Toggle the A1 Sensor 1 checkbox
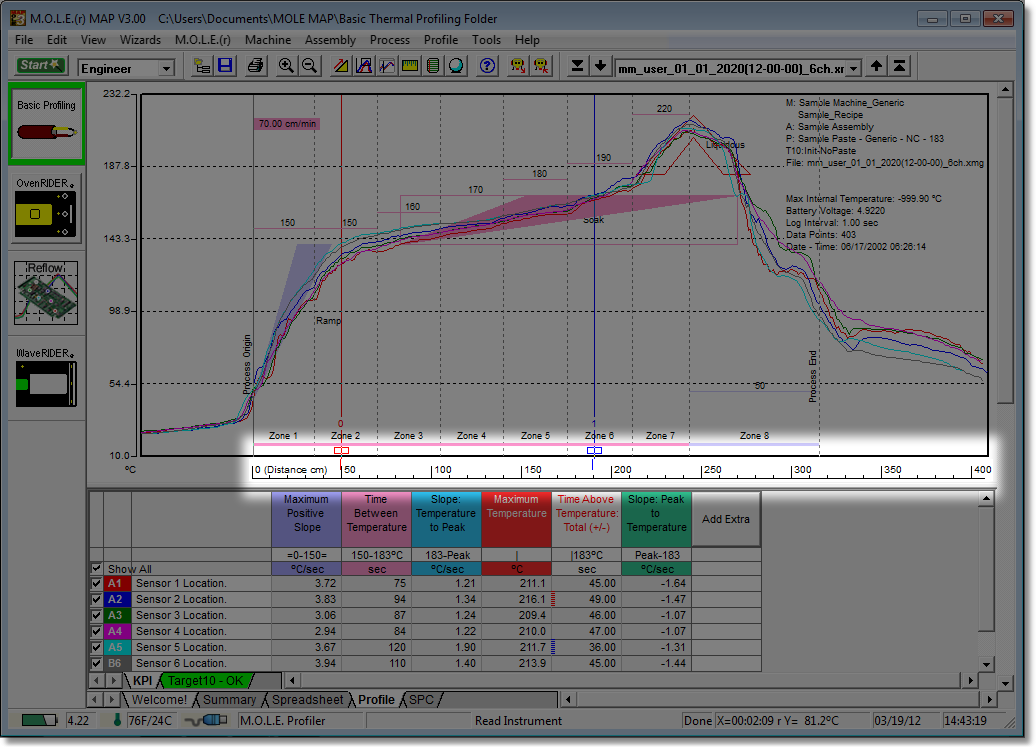The image size is (1036, 749). coord(96,583)
